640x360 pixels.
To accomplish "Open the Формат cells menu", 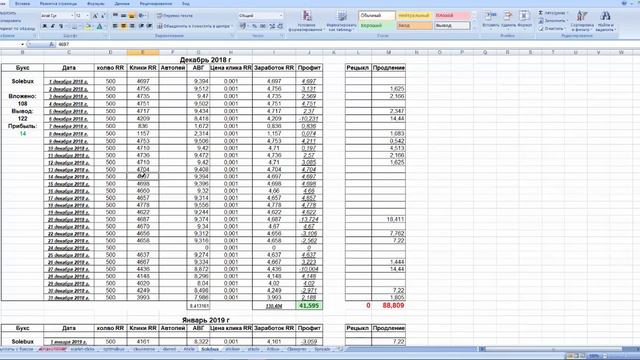I will (524, 19).
